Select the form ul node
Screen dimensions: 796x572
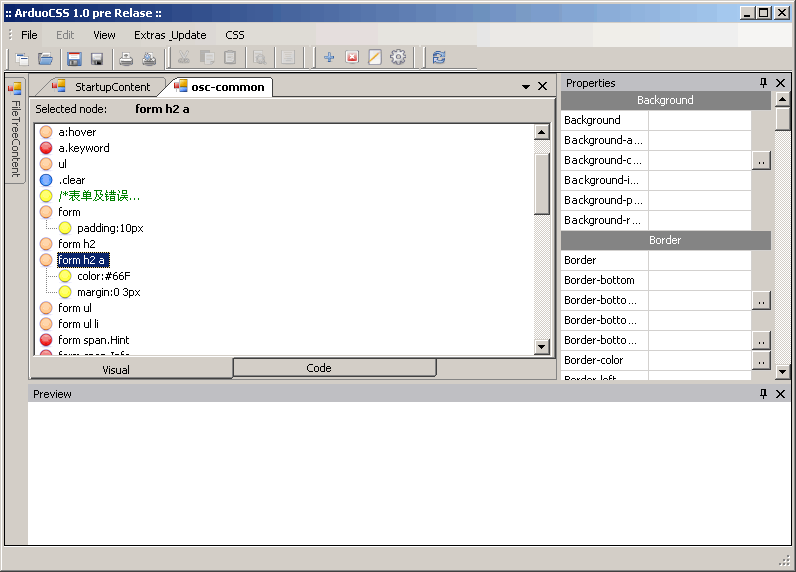pos(75,308)
